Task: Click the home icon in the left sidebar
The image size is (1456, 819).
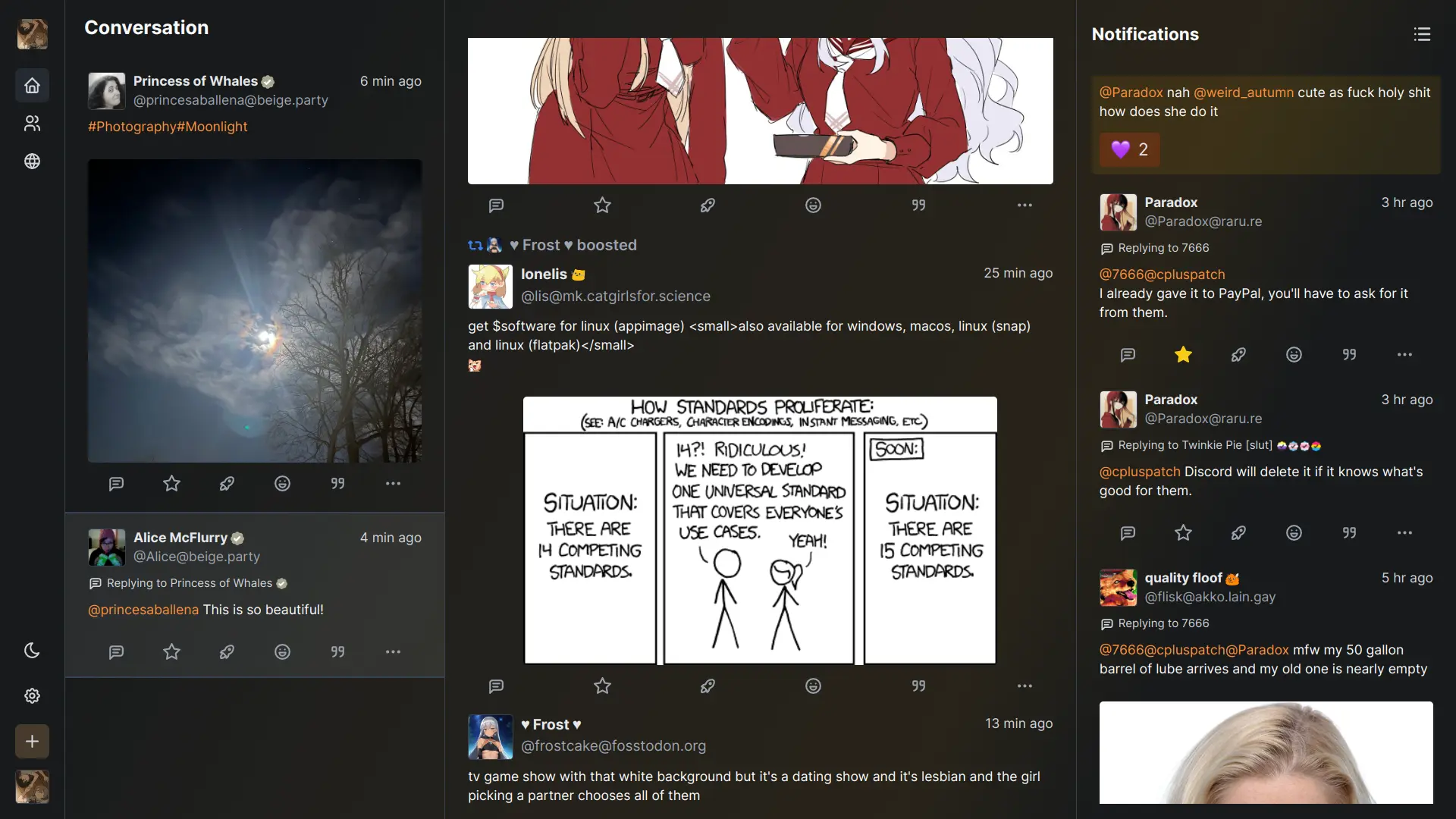Action: pyautogui.click(x=31, y=85)
